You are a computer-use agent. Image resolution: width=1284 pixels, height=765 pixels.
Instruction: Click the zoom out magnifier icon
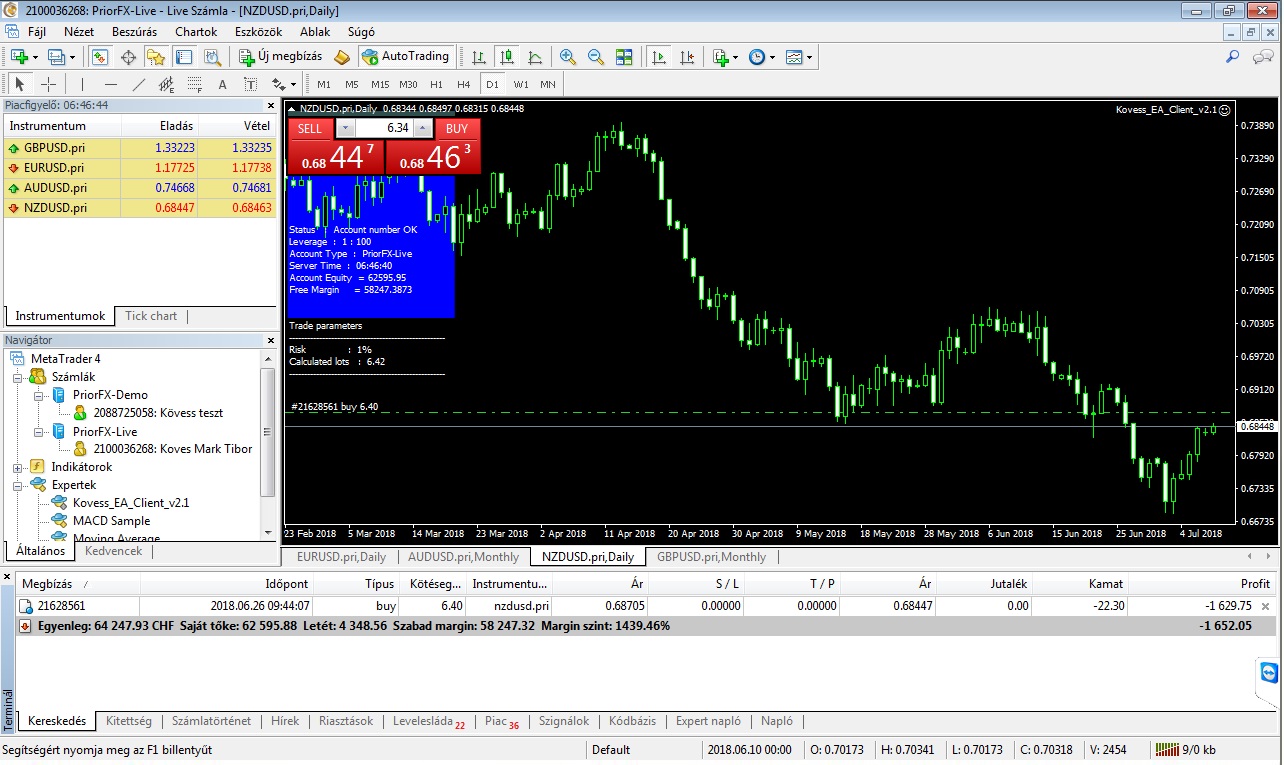point(596,57)
